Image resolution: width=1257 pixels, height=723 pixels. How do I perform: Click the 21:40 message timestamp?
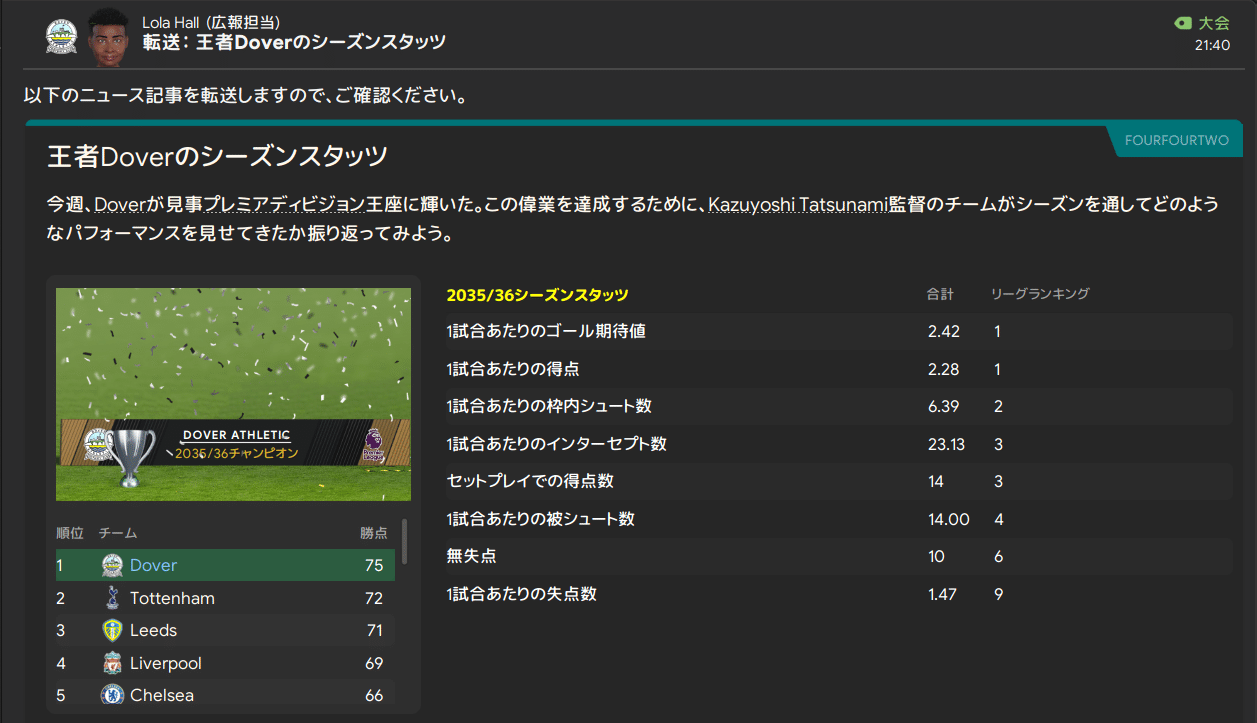click(1212, 45)
